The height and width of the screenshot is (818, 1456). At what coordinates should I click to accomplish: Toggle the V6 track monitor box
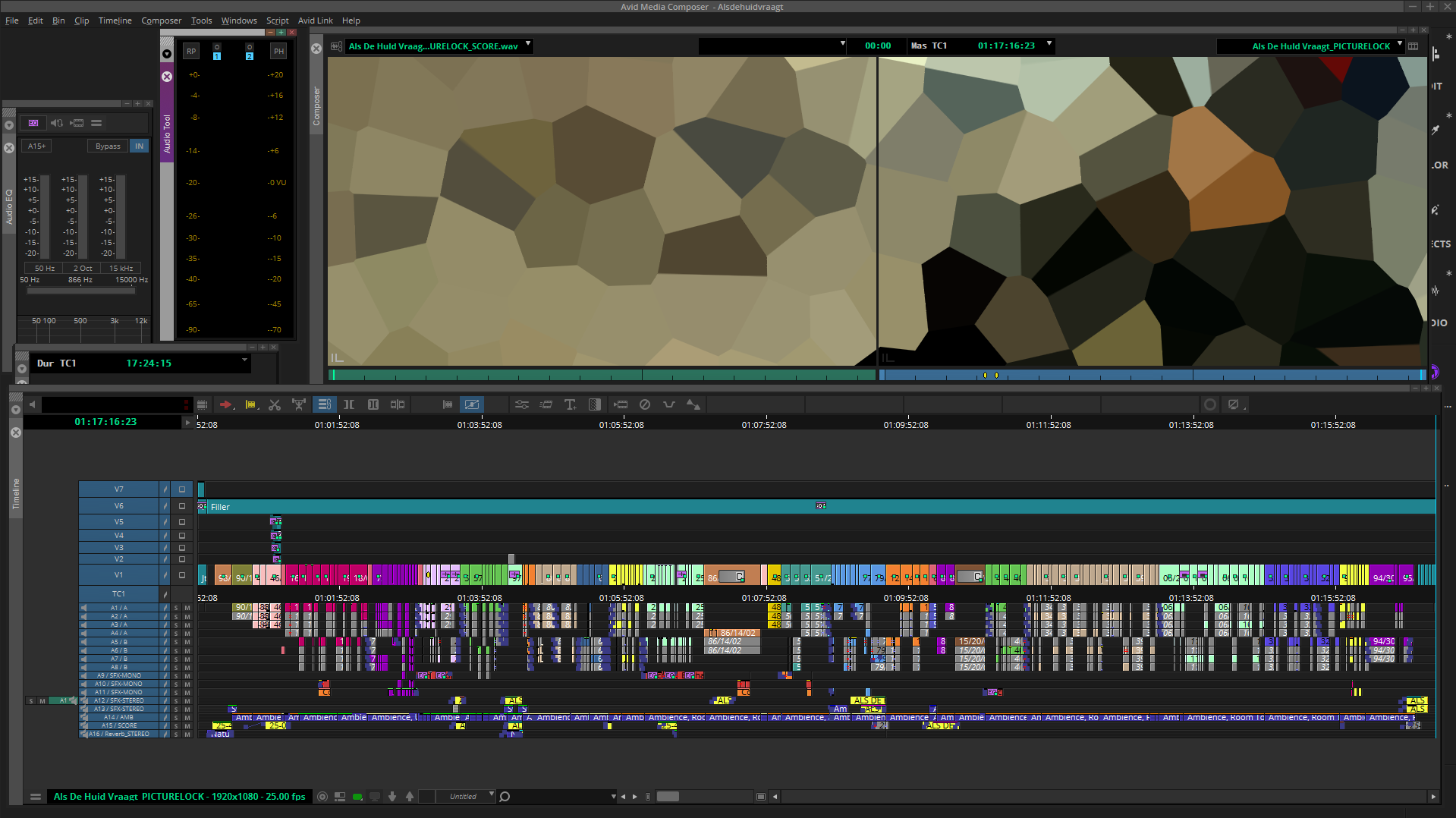[182, 506]
